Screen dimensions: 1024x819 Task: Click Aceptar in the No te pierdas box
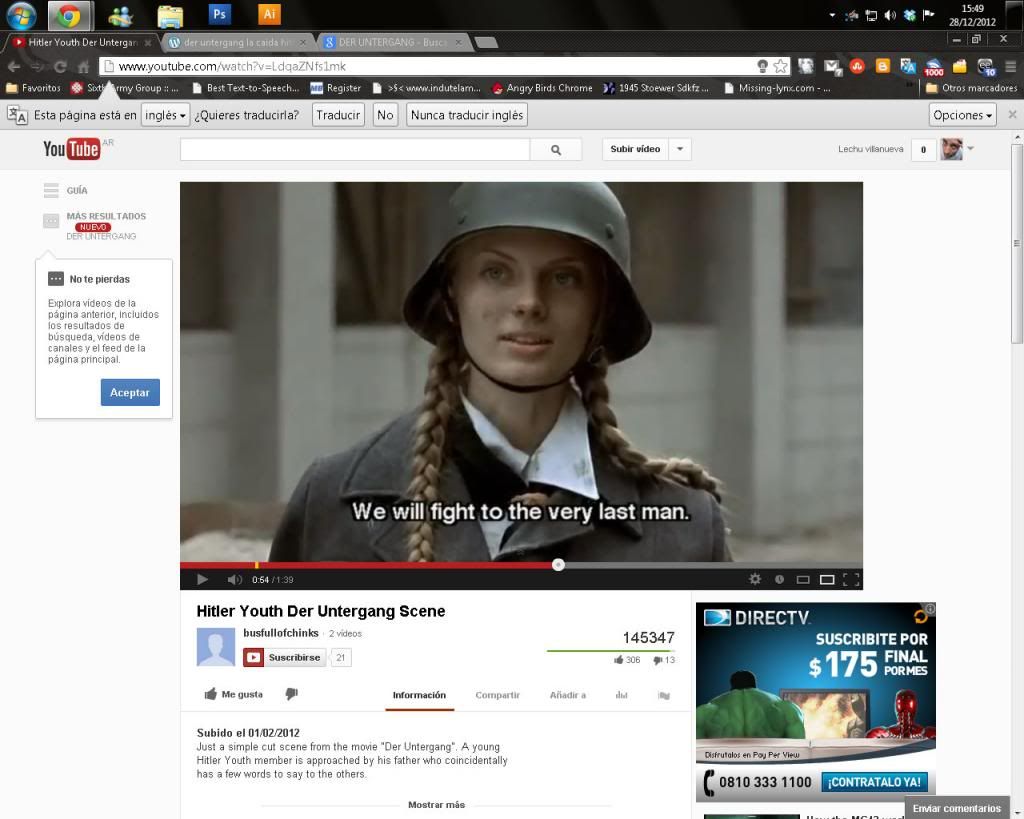coord(130,393)
